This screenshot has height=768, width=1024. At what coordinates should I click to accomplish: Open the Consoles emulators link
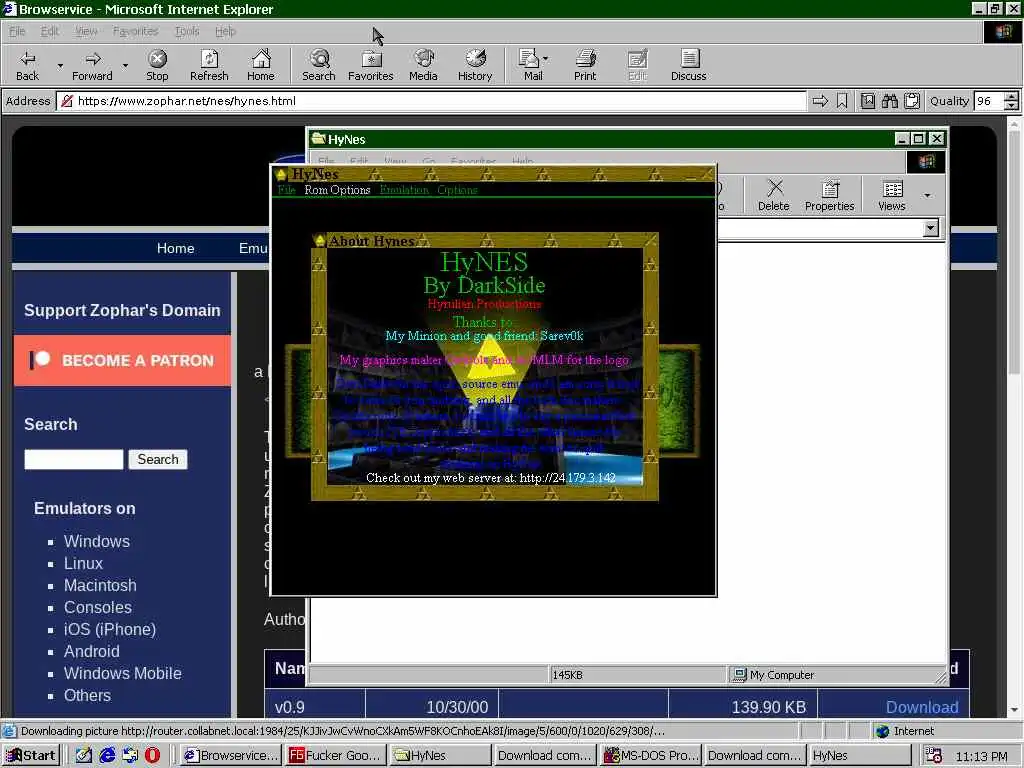tap(97, 607)
